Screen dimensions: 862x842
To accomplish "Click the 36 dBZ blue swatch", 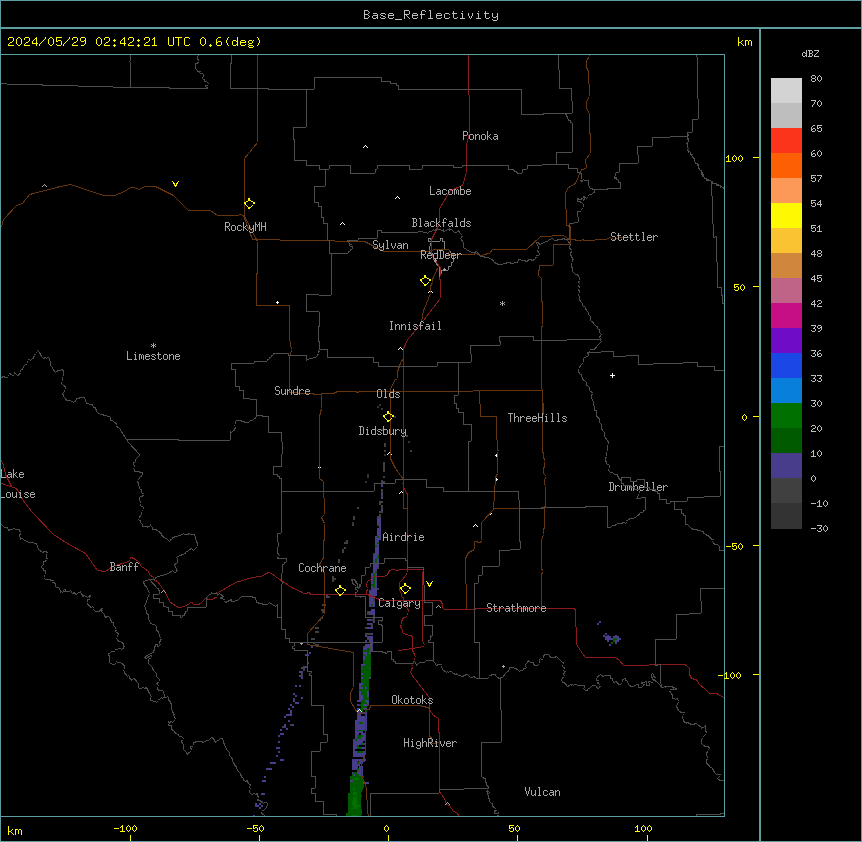I will click(x=786, y=365).
